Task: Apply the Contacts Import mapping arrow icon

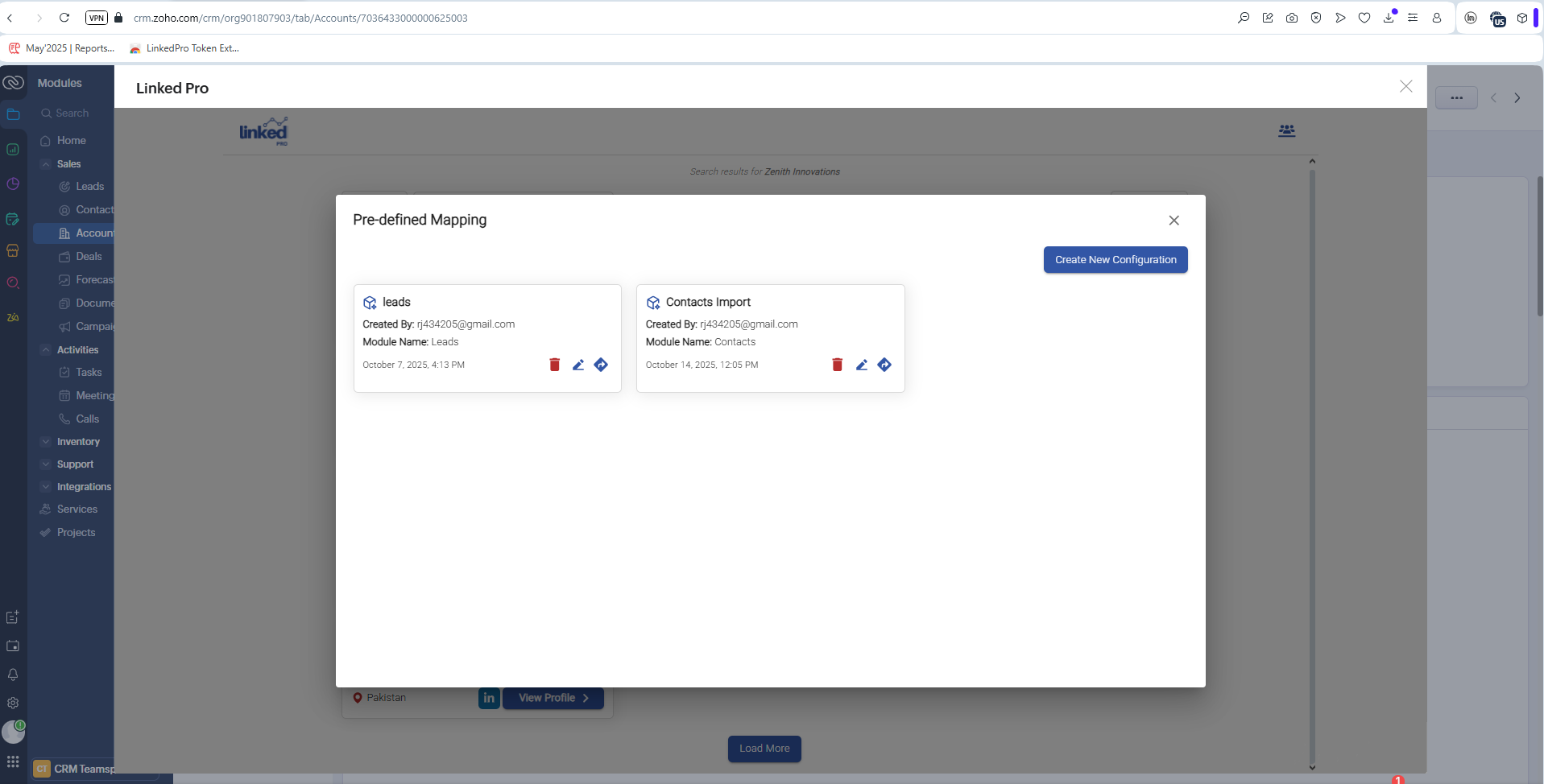Action: click(884, 365)
